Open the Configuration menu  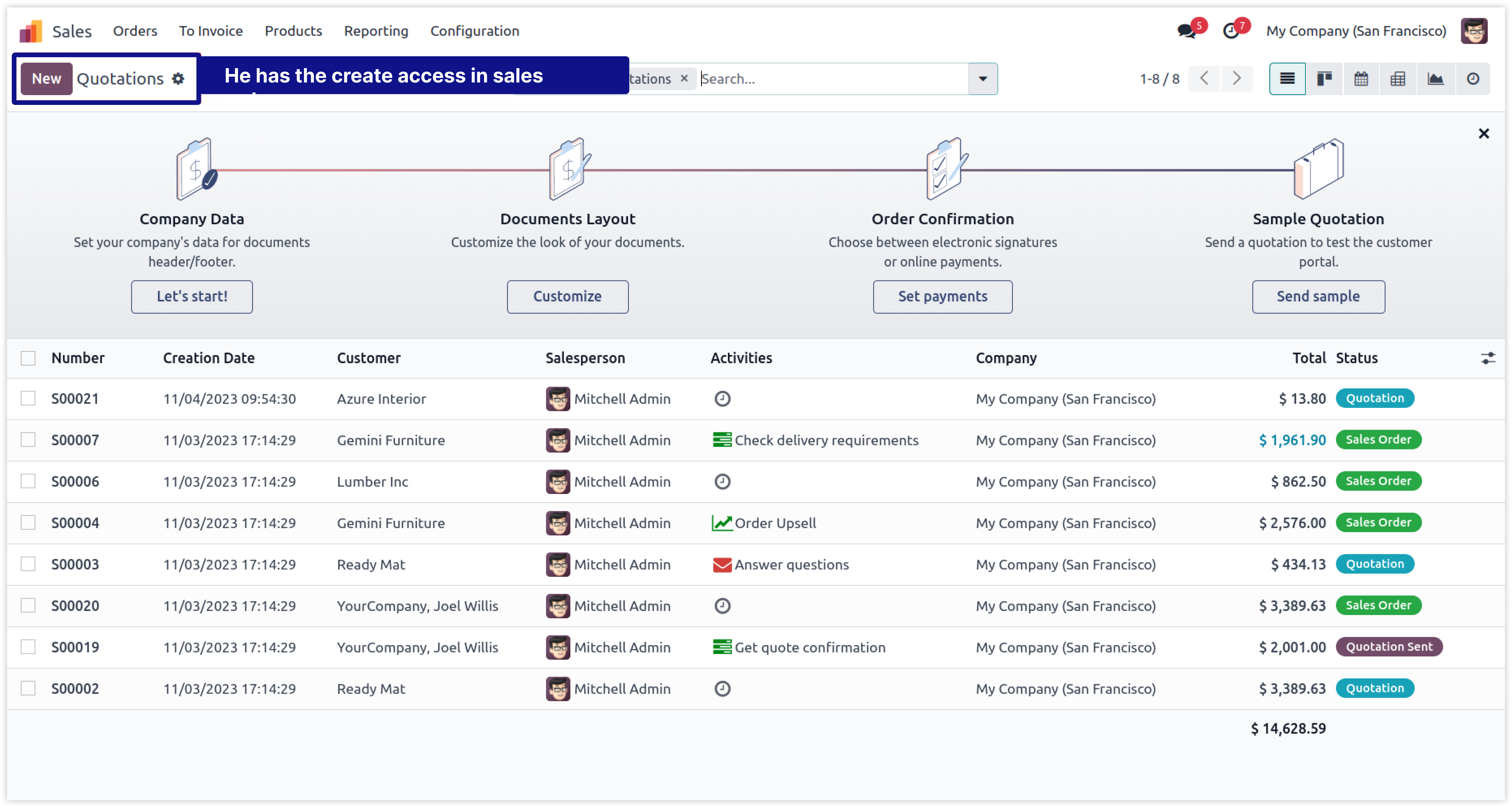475,31
